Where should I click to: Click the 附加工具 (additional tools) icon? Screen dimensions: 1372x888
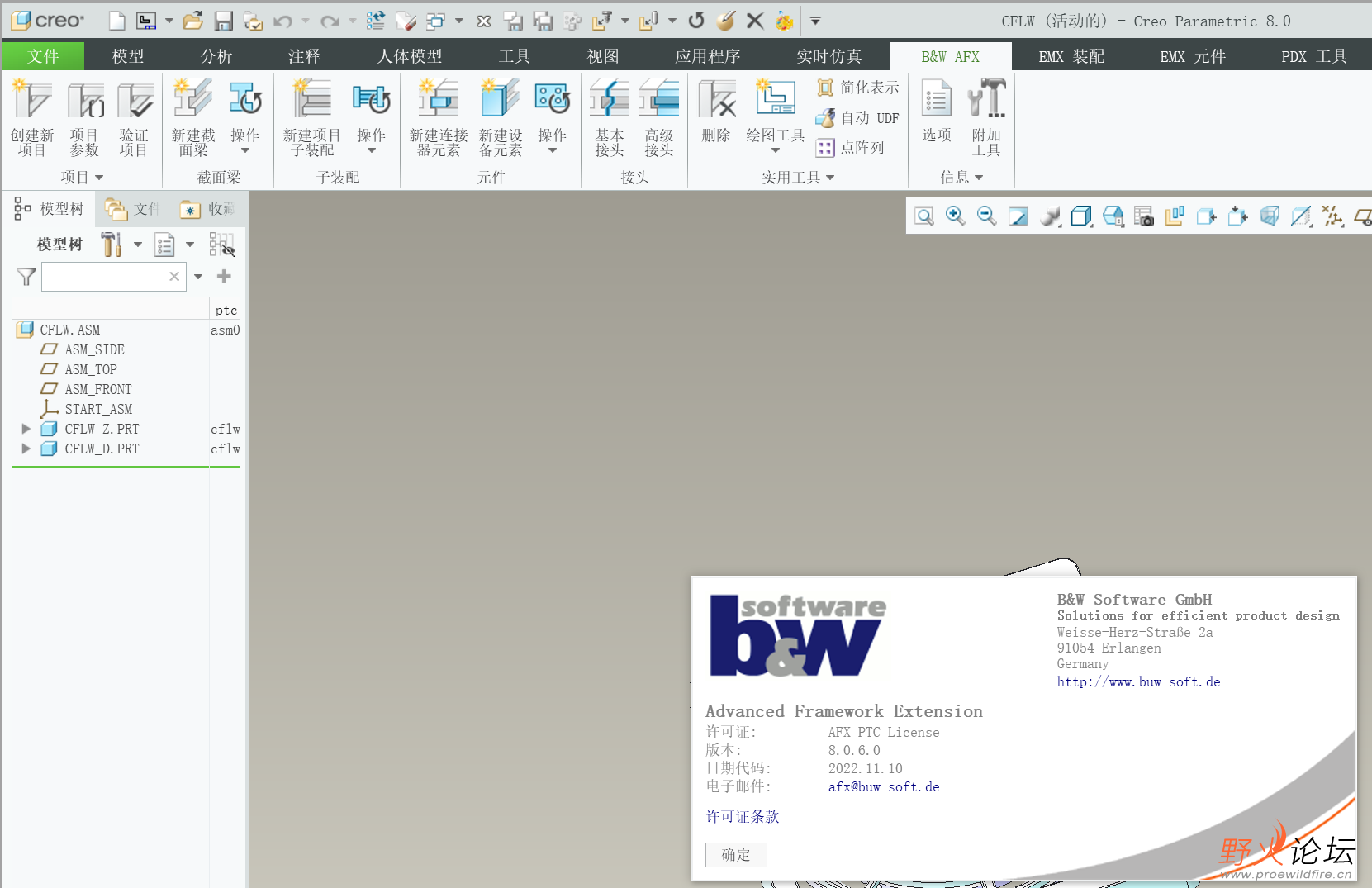point(986,117)
